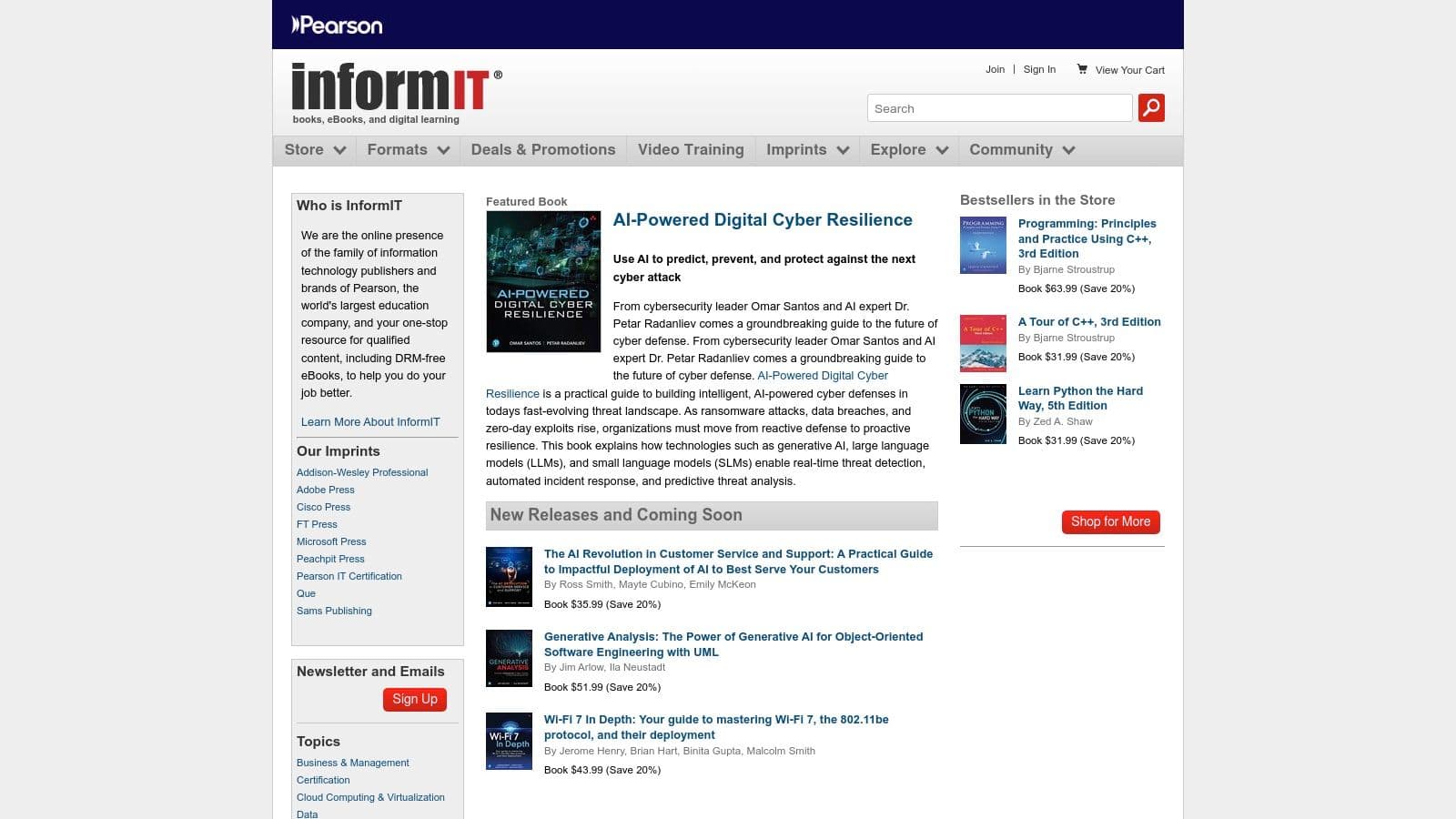Open the Learn More About InformIT link
The image size is (1456, 819).
pos(370,421)
